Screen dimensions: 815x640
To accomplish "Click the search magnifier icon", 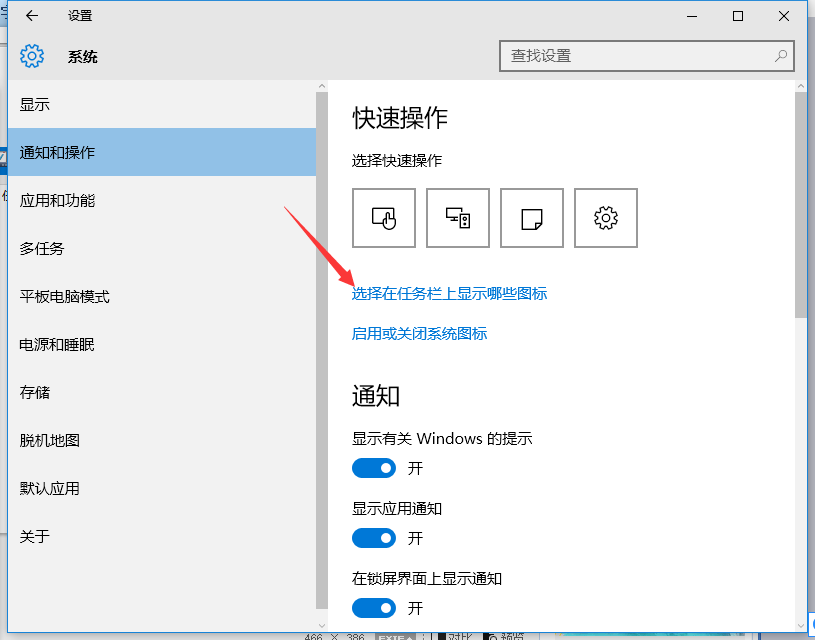I will pyautogui.click(x=780, y=56).
